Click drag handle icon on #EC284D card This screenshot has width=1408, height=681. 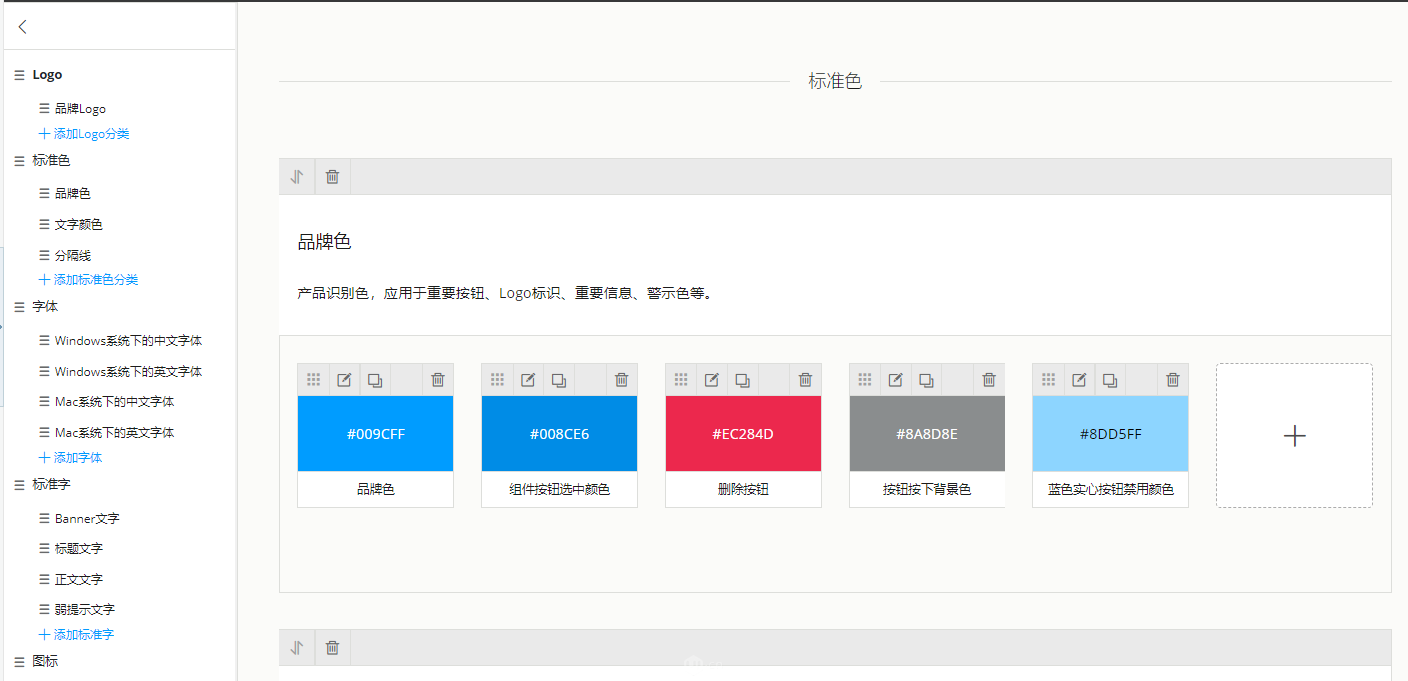681,380
